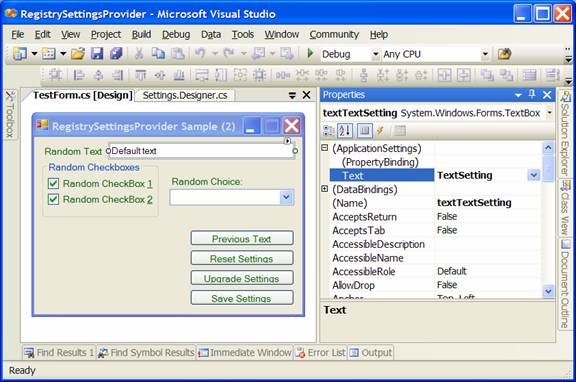576x382 pixels.
Task: Expand the (DataBindings) node
Action: point(324,189)
